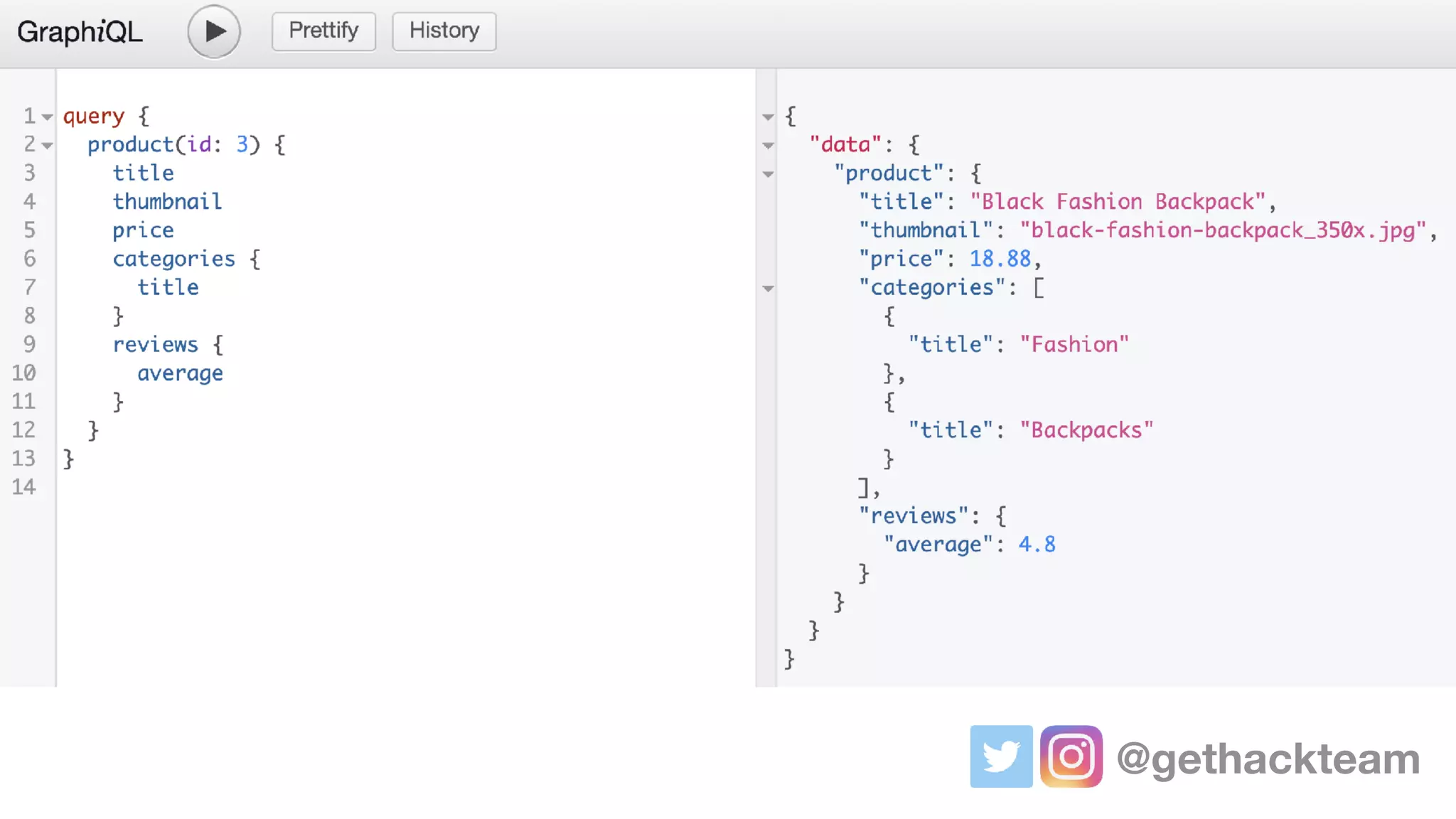
Task: Click the @gethackteam handle text
Action: (1268, 759)
